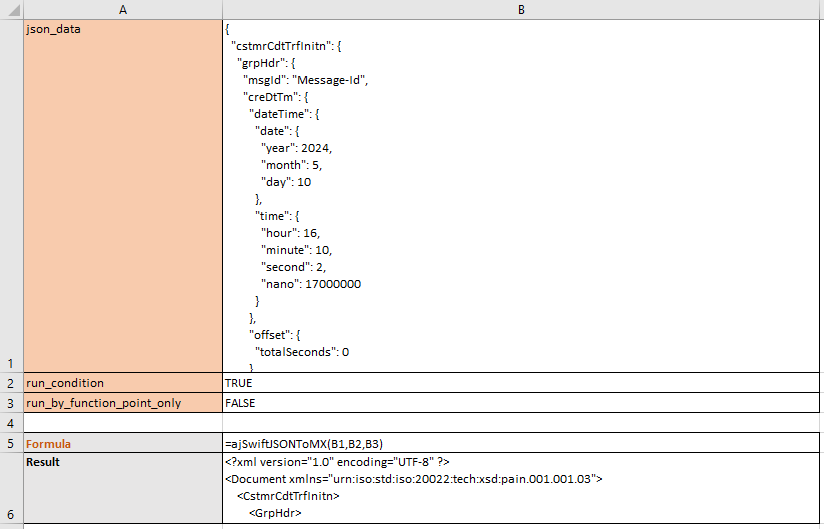Select column A header

tap(122, 9)
